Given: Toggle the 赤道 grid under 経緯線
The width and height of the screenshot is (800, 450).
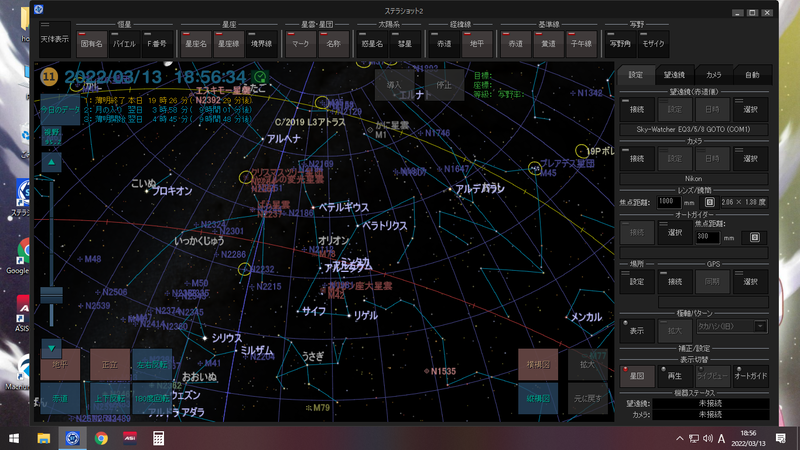Looking at the screenshot, I should (444, 44).
